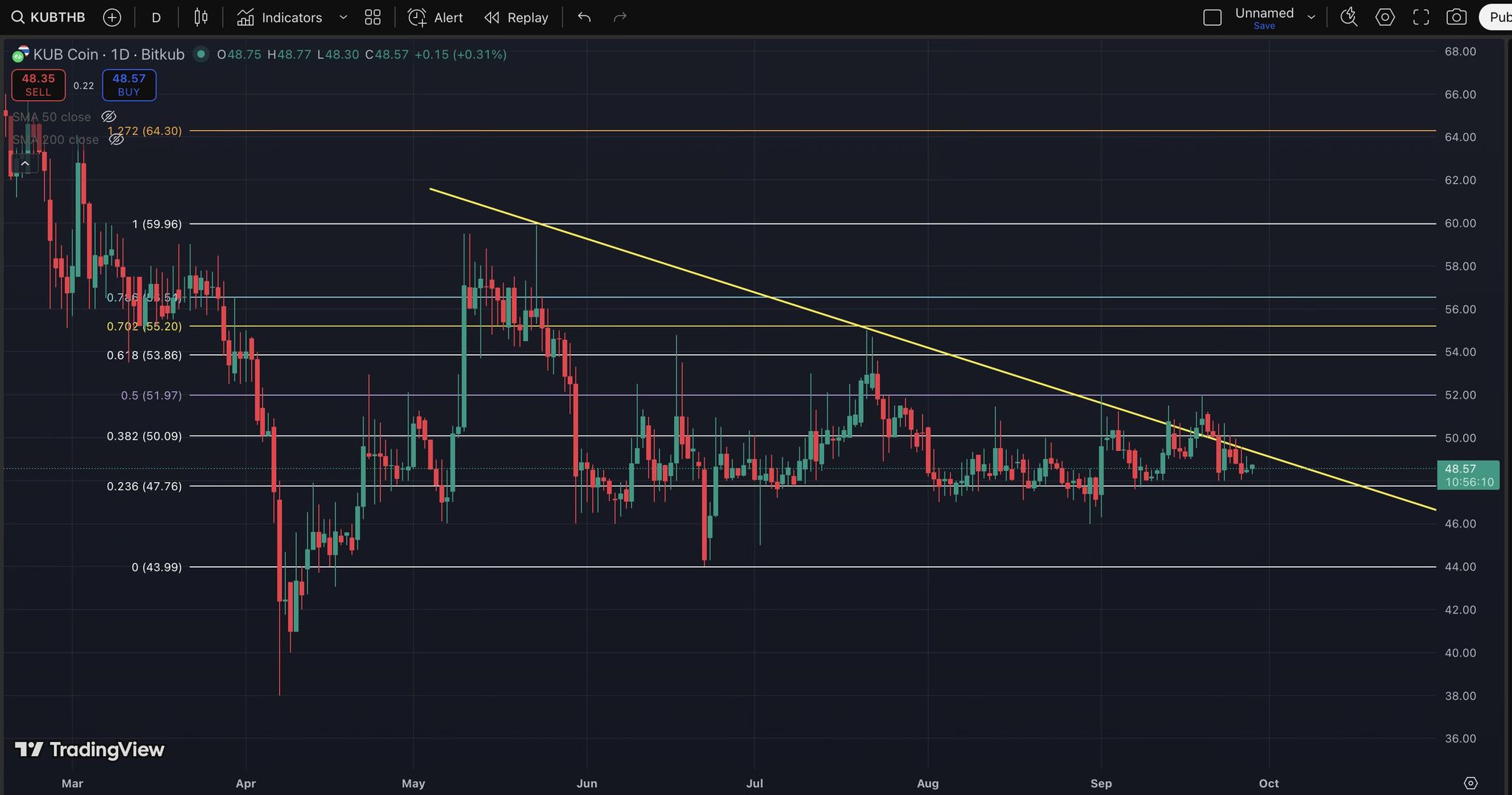Select layout setup square icon
Image resolution: width=1512 pixels, height=795 pixels.
pos(1212,17)
